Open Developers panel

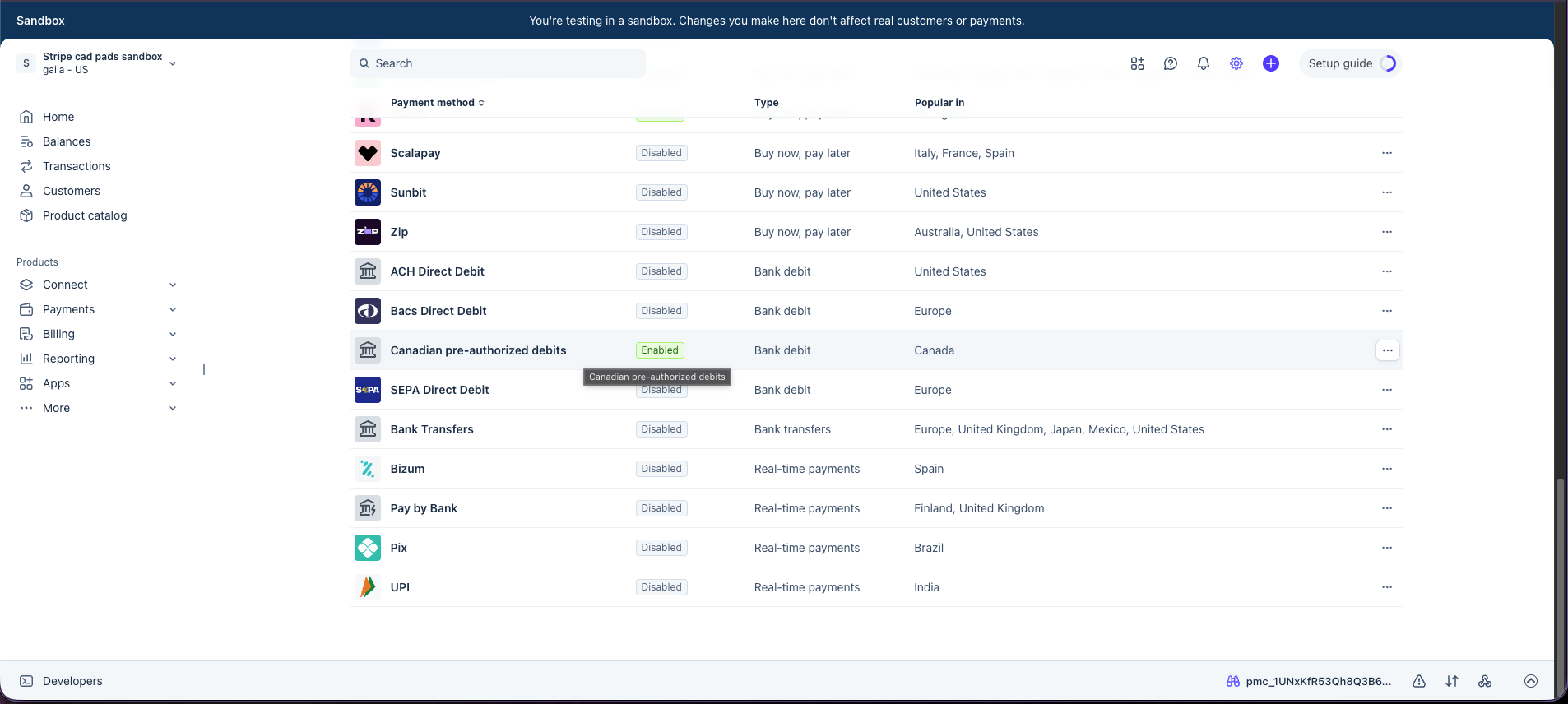[62, 681]
